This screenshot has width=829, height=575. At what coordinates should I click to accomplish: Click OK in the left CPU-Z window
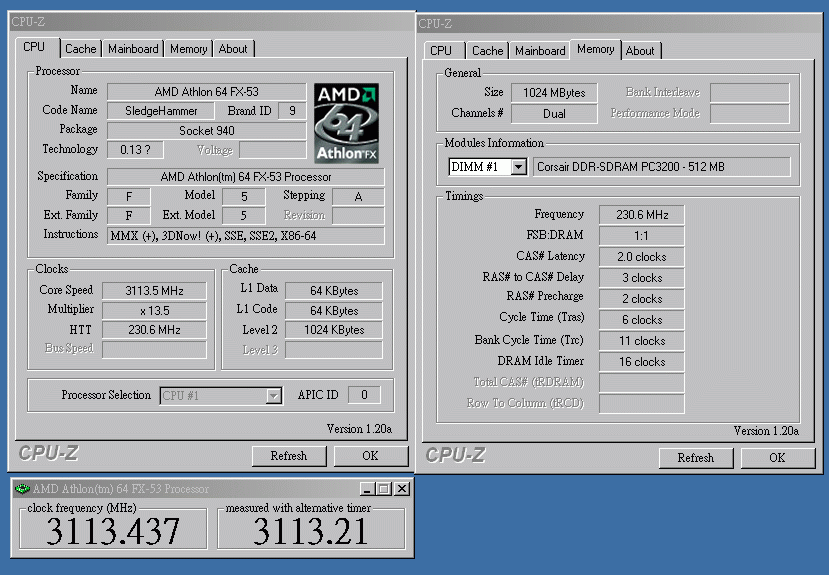(x=370, y=456)
